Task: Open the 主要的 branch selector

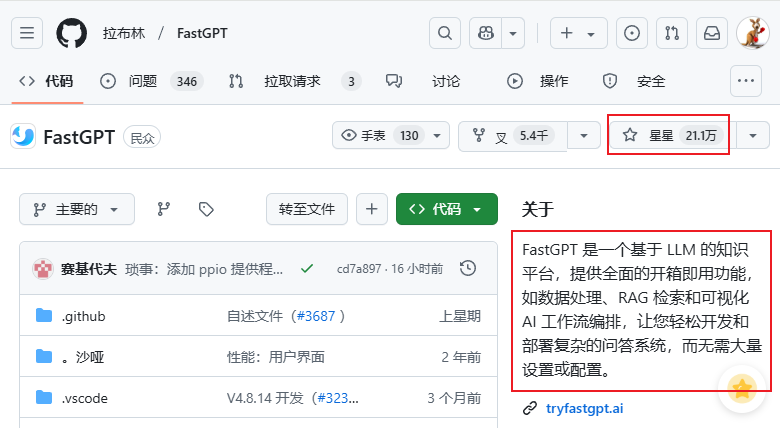Action: tap(77, 209)
